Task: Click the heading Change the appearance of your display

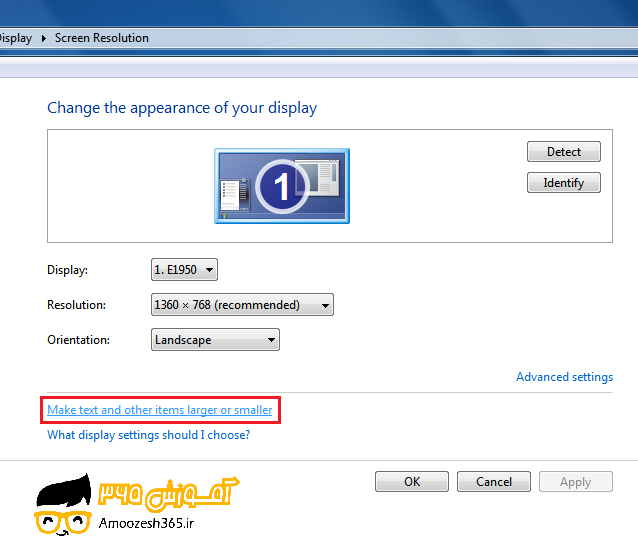Action: pyautogui.click(x=182, y=108)
